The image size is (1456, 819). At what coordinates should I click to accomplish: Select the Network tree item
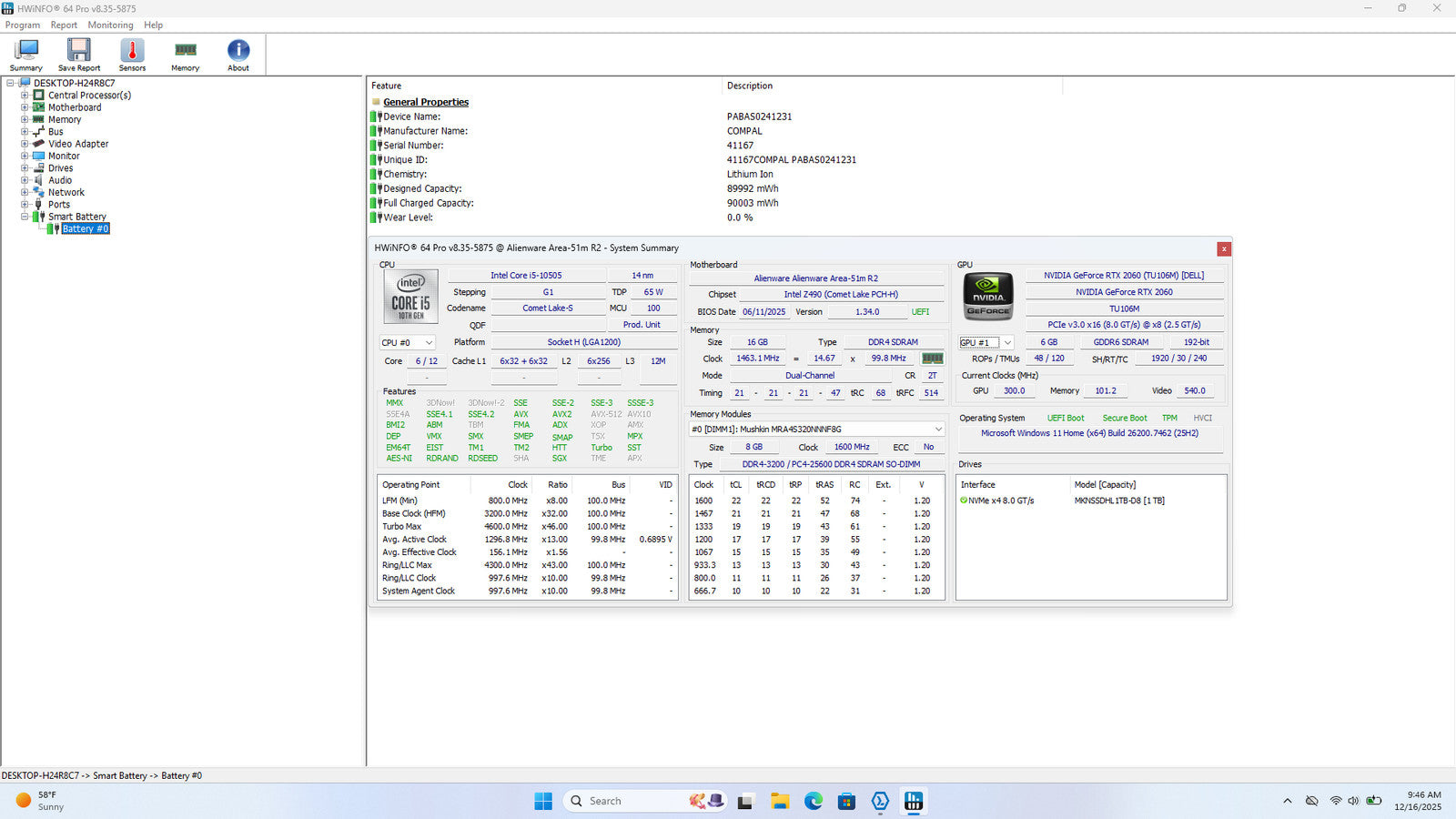click(66, 192)
